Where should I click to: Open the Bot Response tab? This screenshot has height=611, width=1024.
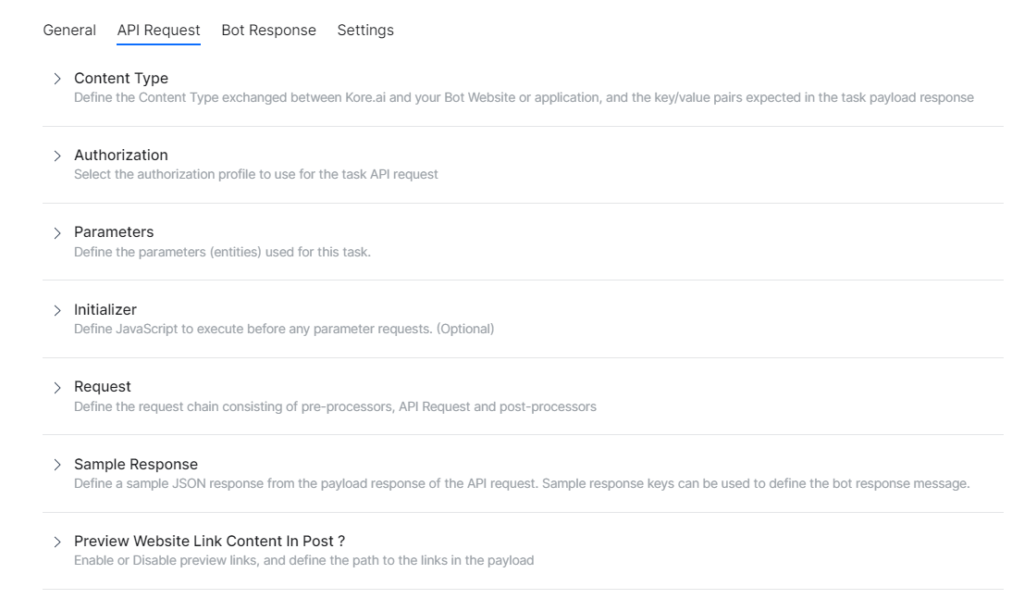pyautogui.click(x=268, y=30)
